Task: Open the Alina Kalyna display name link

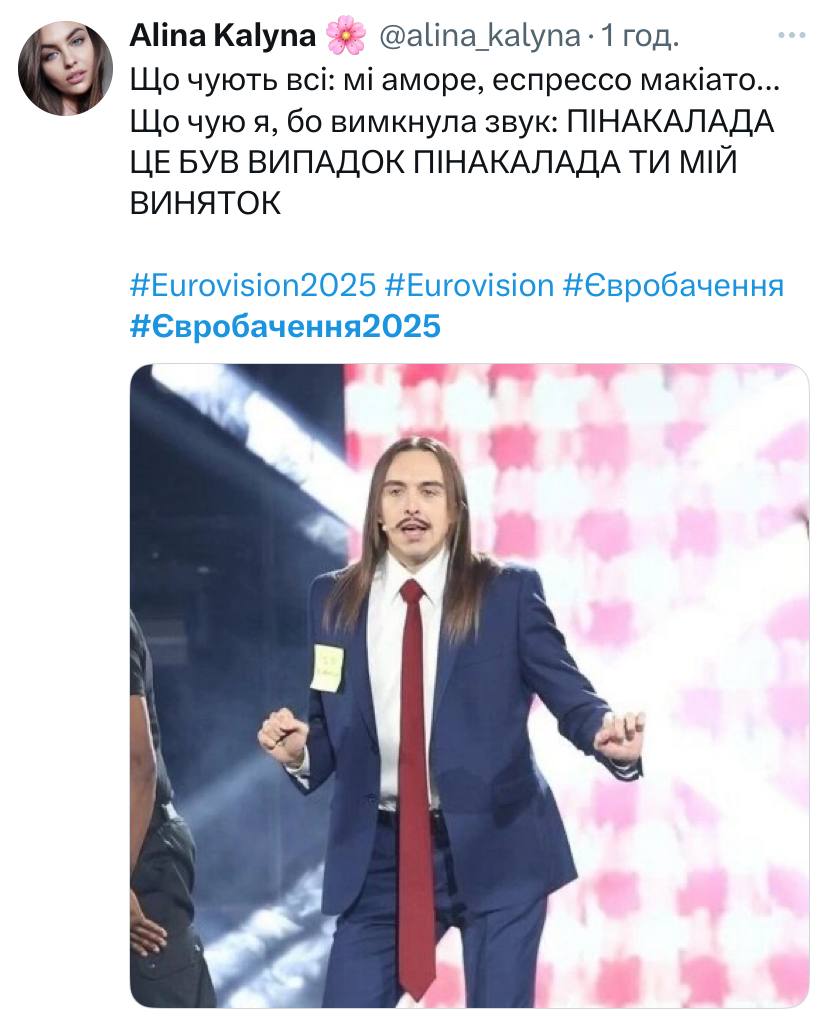Action: click(x=223, y=36)
